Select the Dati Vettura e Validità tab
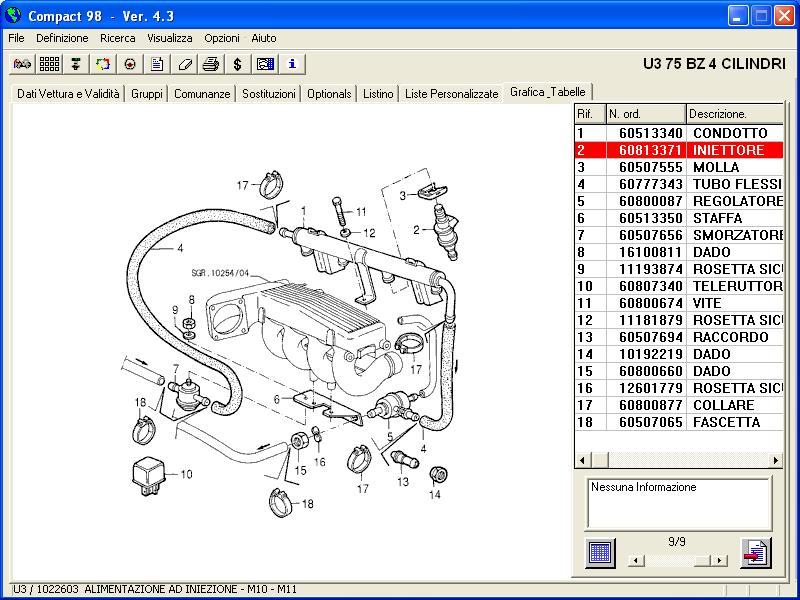The width and height of the screenshot is (800, 600). 68,94
